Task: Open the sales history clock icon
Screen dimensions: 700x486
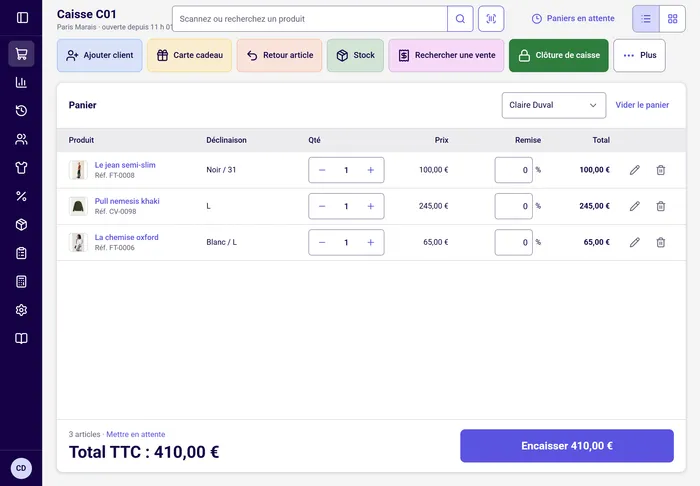Action: coord(21,111)
